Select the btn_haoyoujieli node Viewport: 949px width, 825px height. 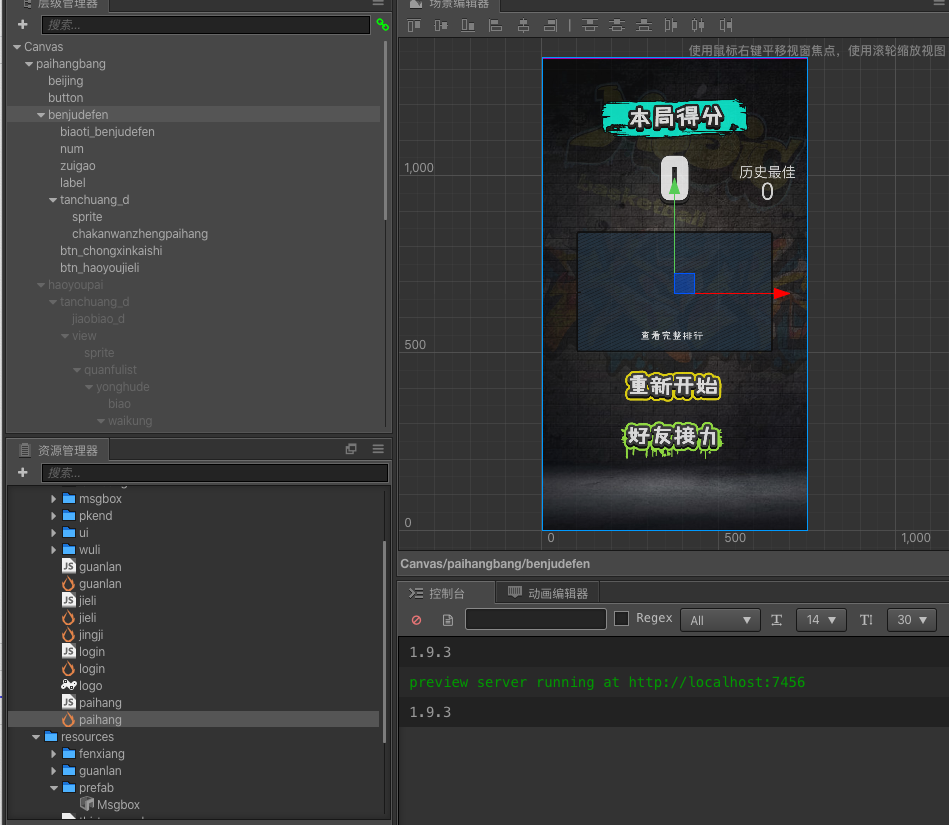point(99,268)
